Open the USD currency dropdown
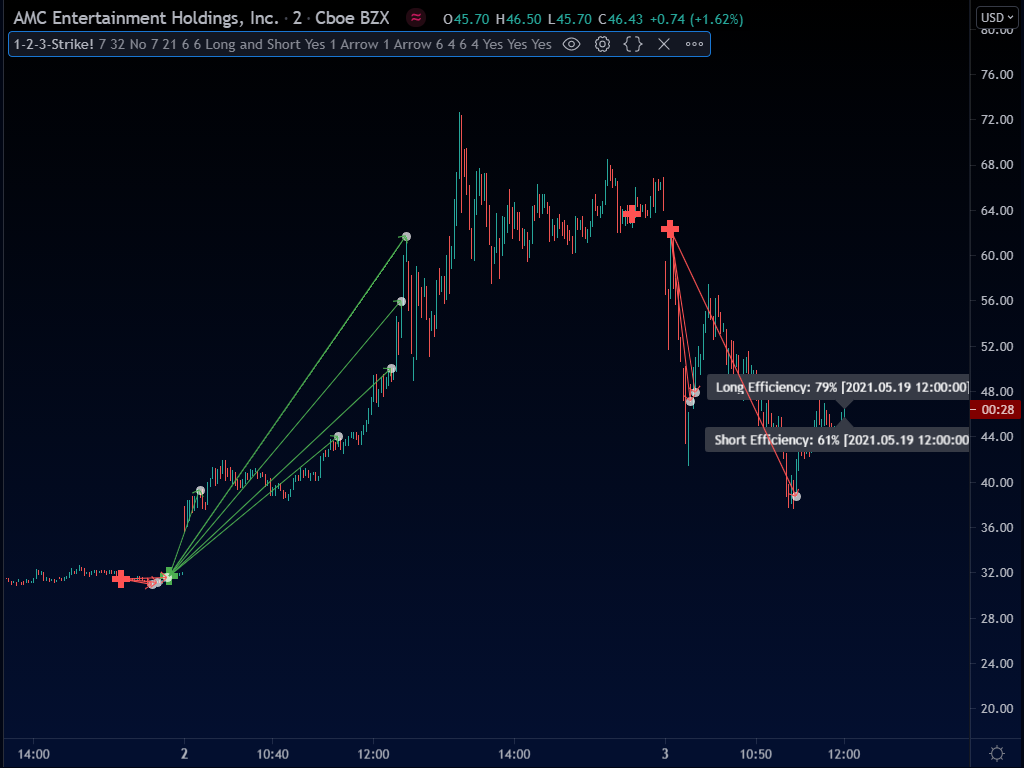The height and width of the screenshot is (768, 1024). 996,16
